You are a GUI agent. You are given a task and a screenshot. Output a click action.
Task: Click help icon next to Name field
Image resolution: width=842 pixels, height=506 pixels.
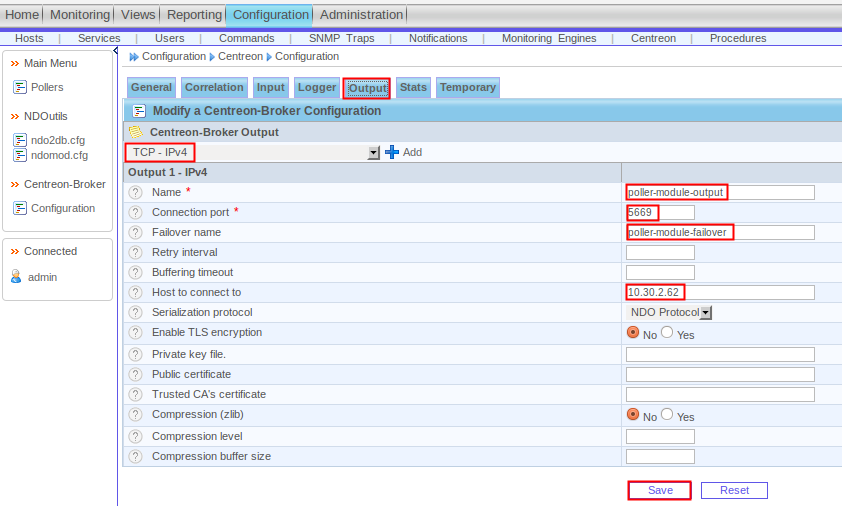(x=135, y=192)
